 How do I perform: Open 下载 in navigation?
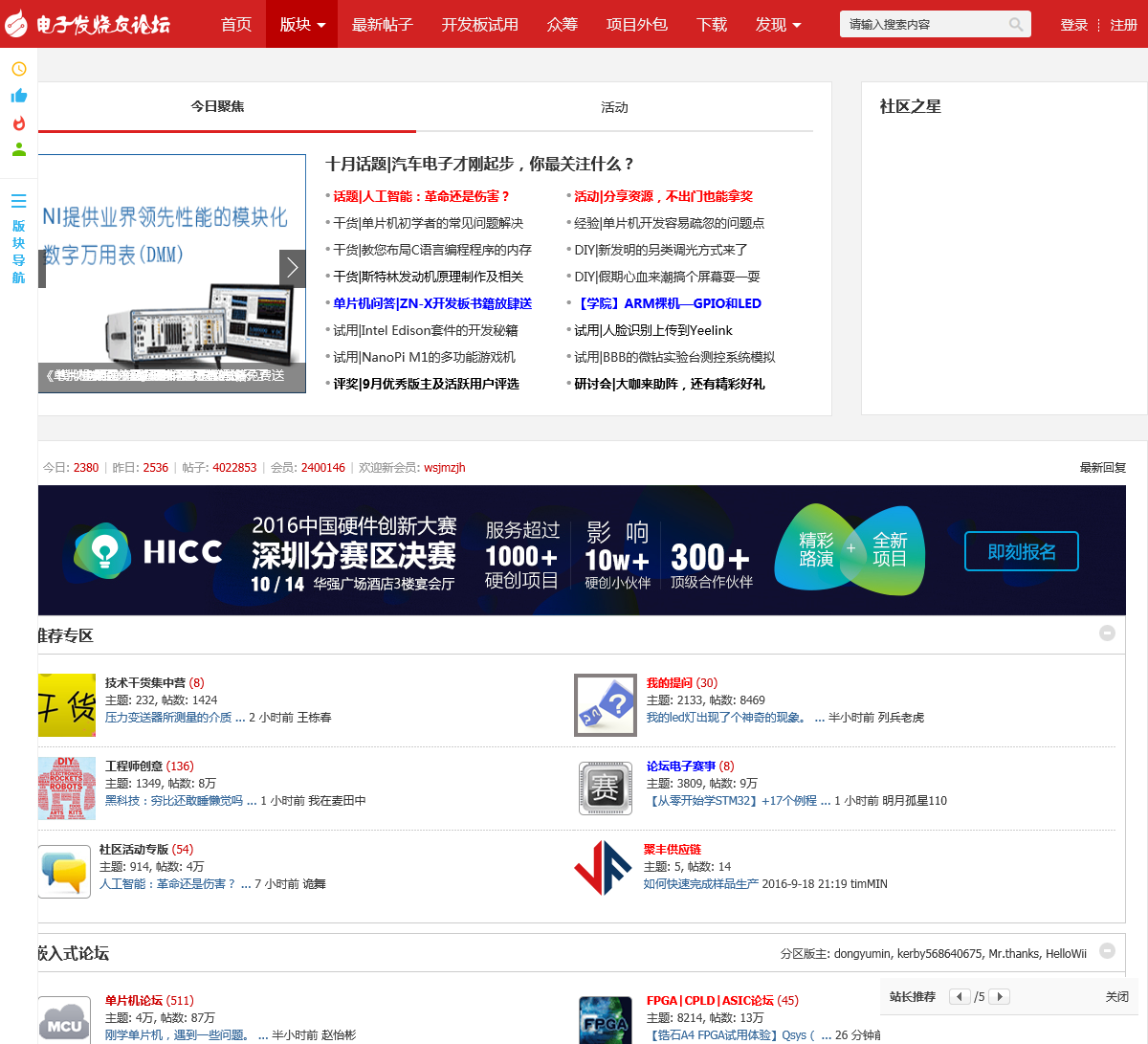(712, 24)
